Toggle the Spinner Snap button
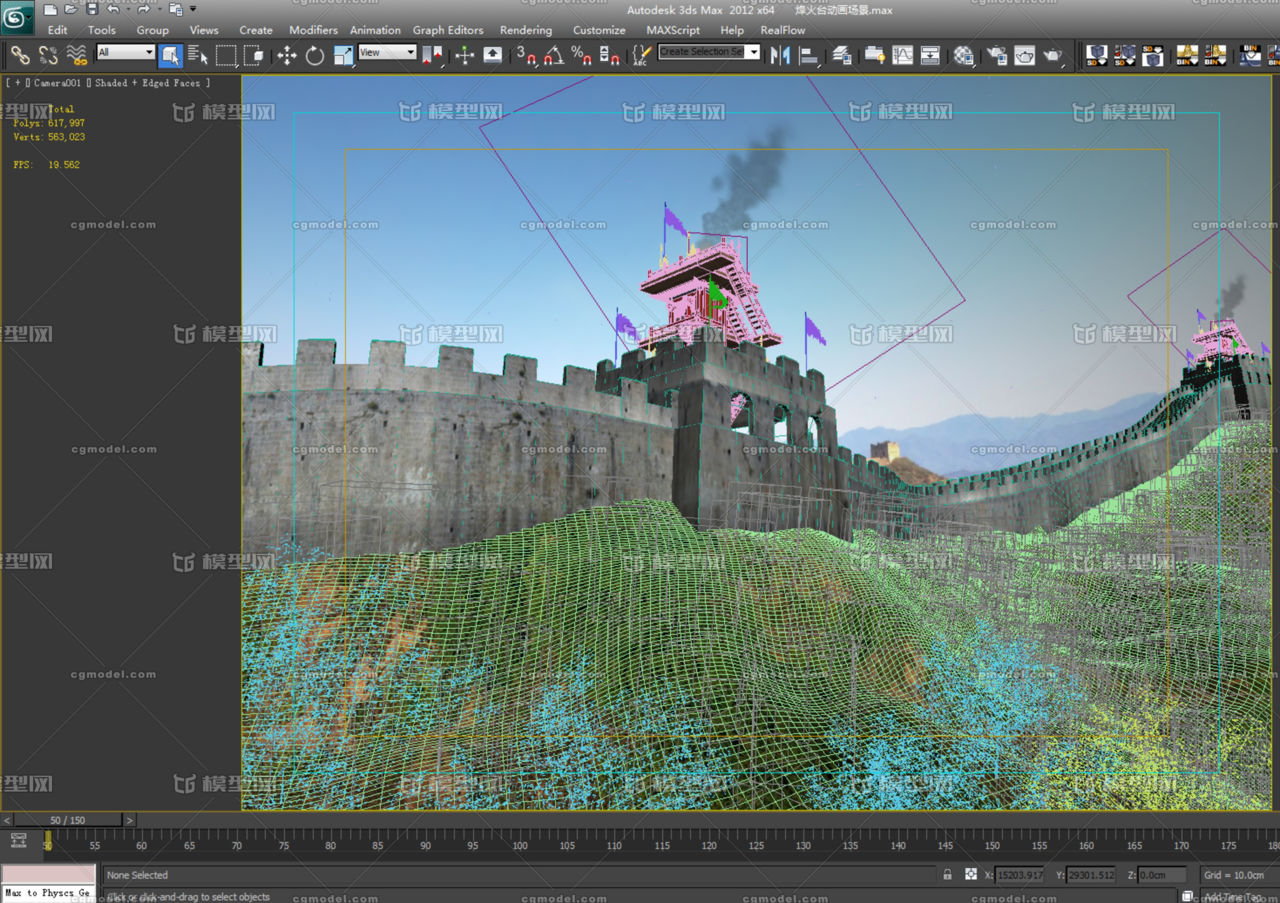 [x=610, y=55]
